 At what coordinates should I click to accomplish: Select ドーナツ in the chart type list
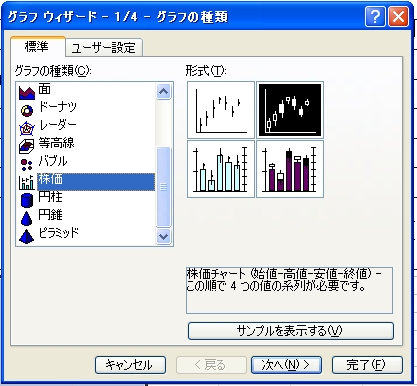58,107
